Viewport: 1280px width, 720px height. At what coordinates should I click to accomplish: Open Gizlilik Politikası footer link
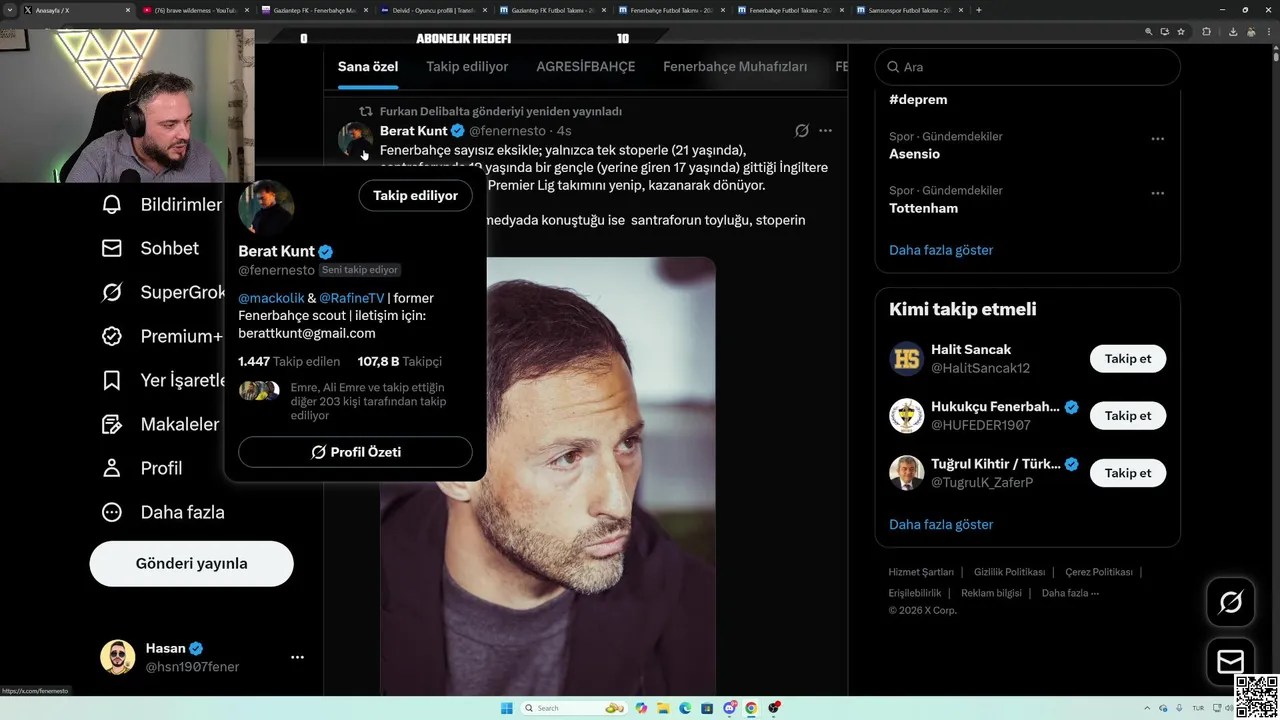pos(1009,572)
